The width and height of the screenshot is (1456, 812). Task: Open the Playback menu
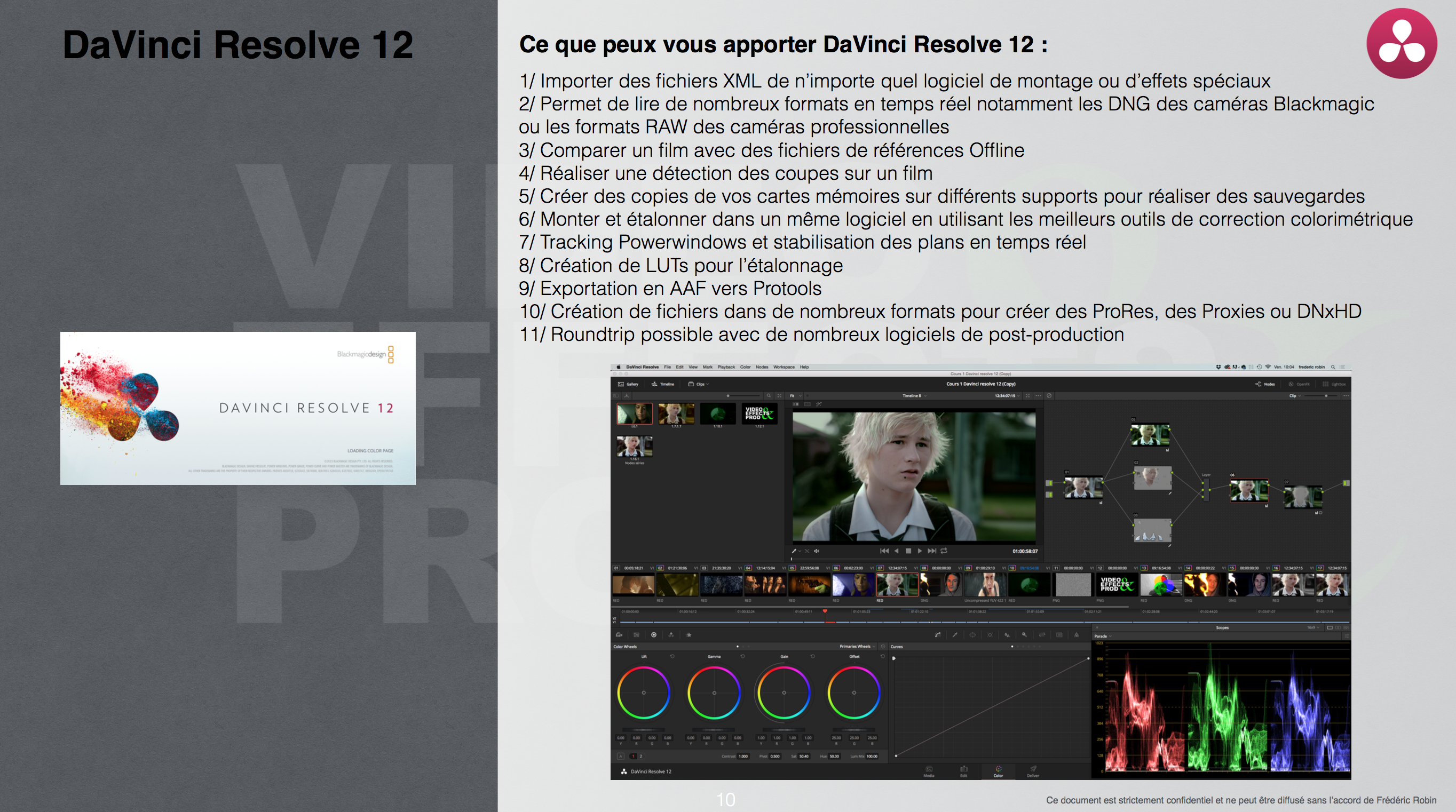726,367
